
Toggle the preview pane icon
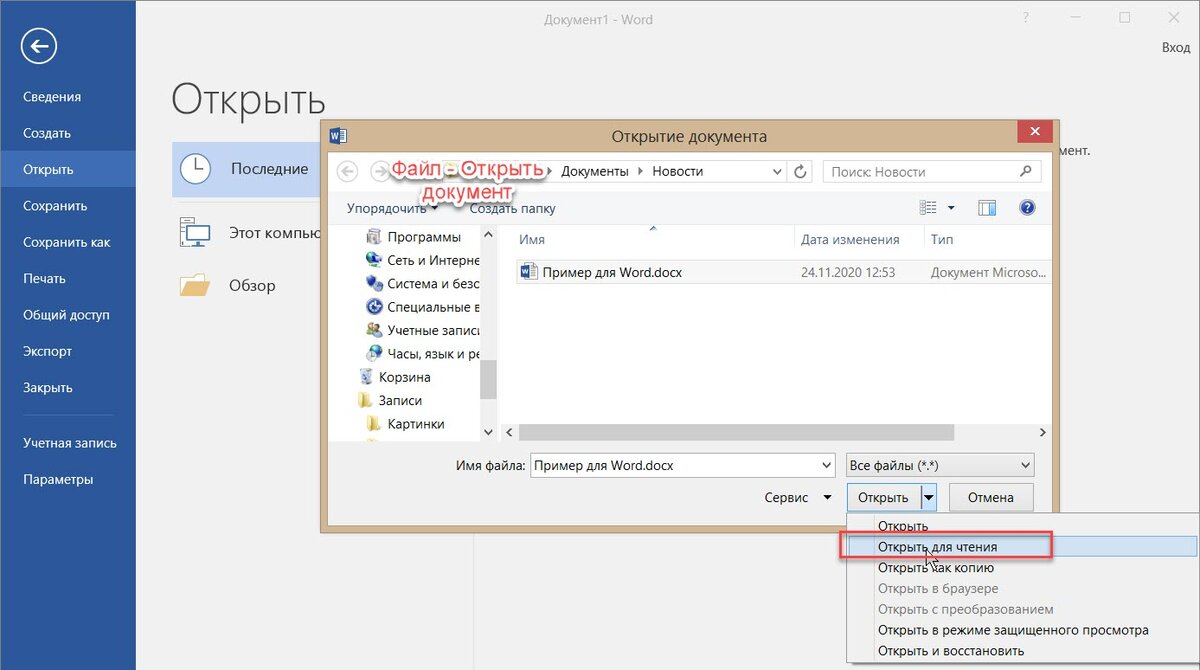click(x=987, y=208)
